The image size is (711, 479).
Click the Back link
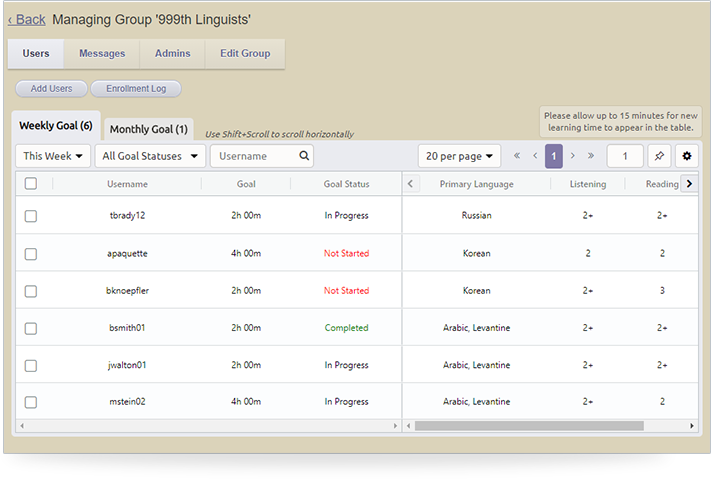pos(27,19)
